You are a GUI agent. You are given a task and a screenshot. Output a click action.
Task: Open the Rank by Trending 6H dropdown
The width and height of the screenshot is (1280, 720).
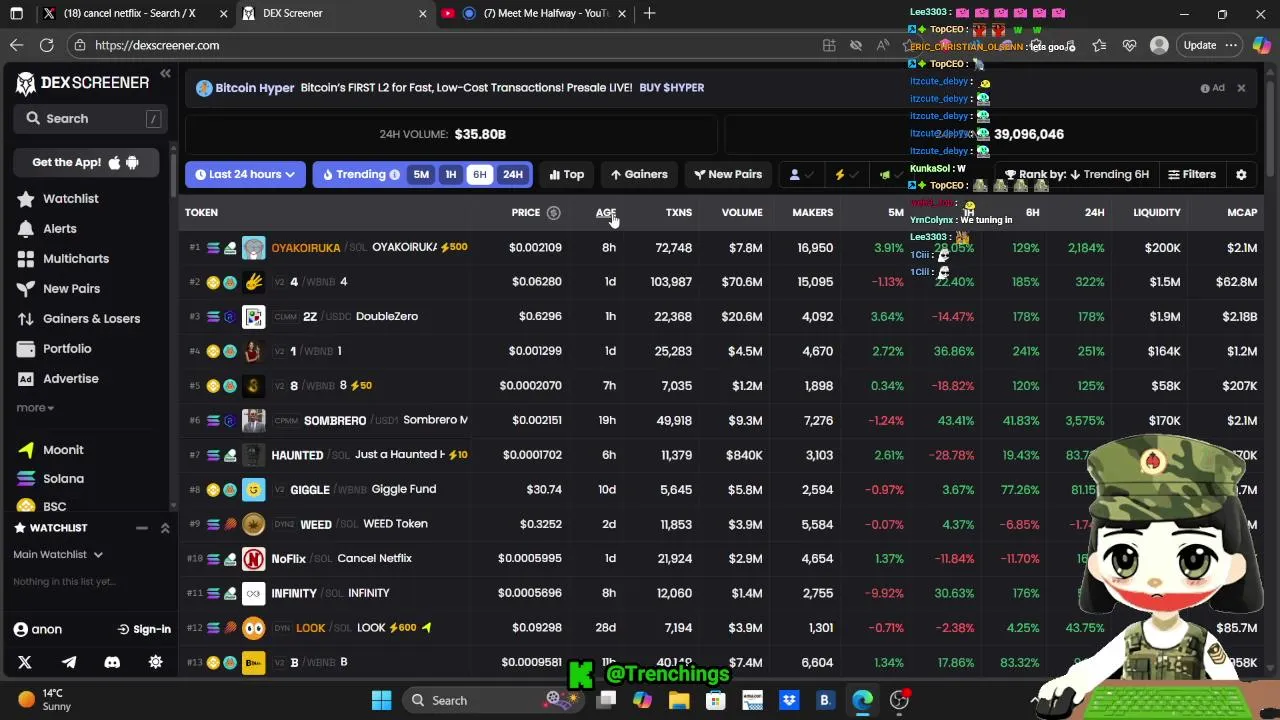(1076, 174)
